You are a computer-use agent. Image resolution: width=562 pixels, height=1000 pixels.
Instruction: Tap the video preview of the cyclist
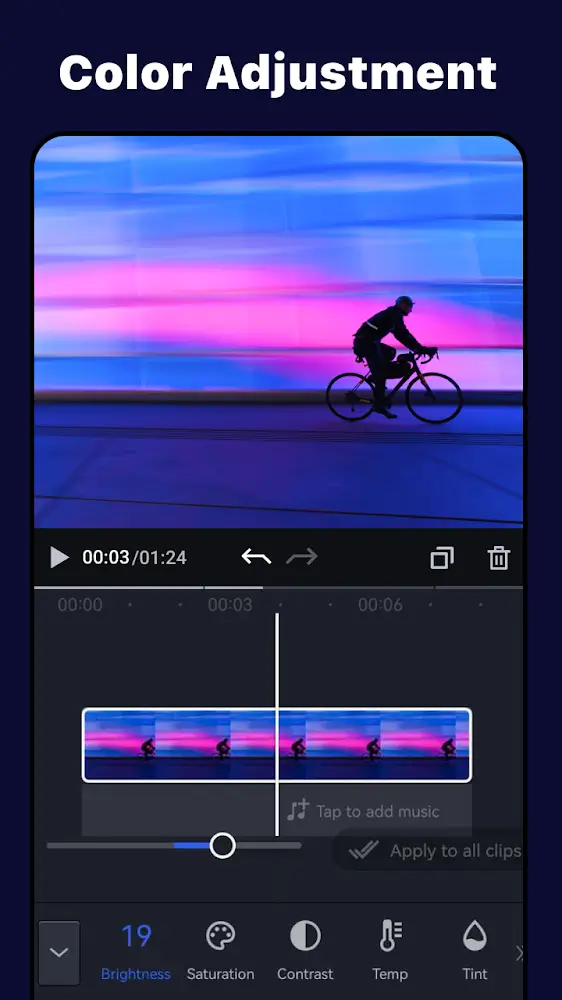pyautogui.click(x=278, y=332)
